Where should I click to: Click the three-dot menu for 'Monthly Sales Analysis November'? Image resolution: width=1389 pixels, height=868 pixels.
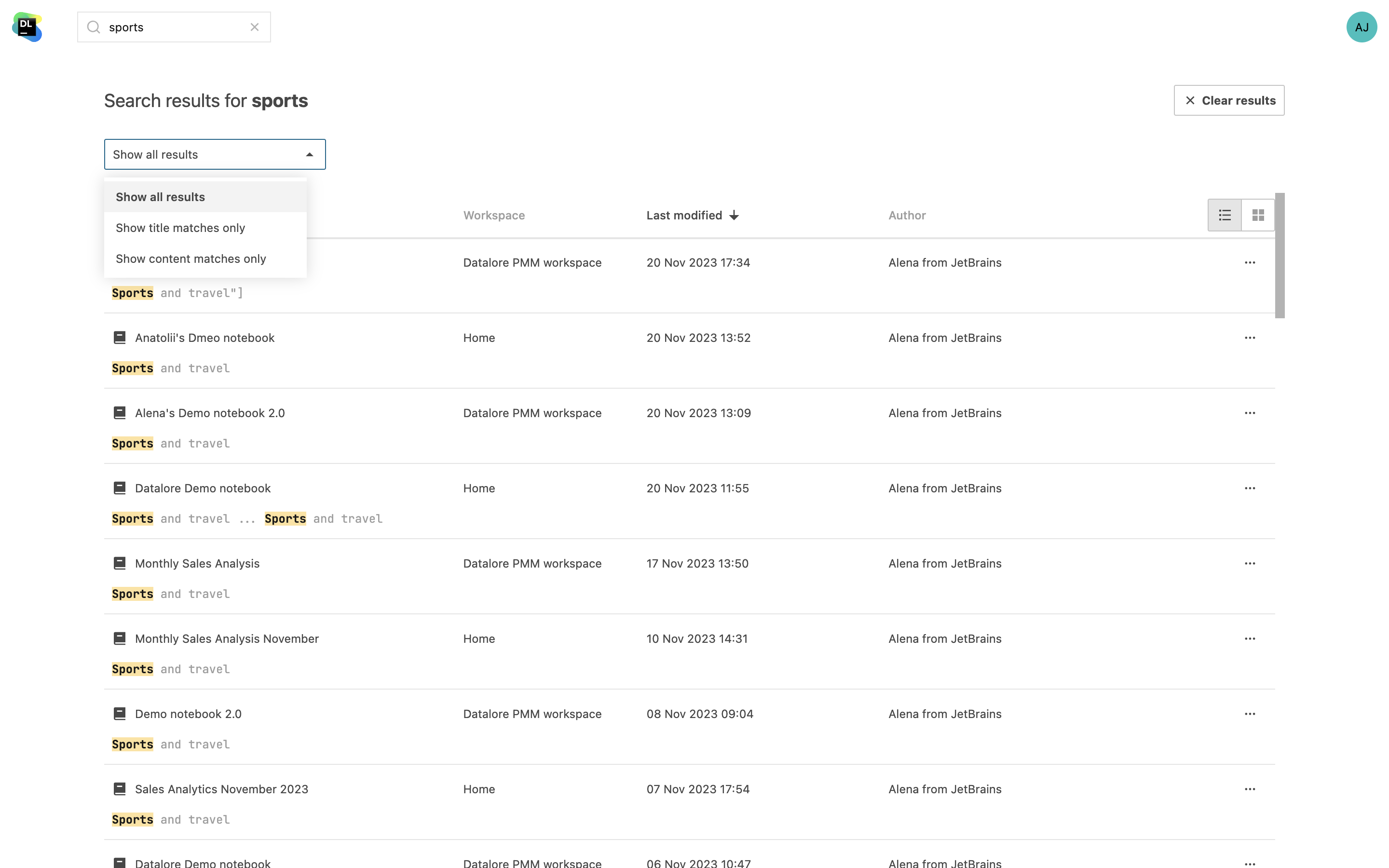pos(1250,638)
